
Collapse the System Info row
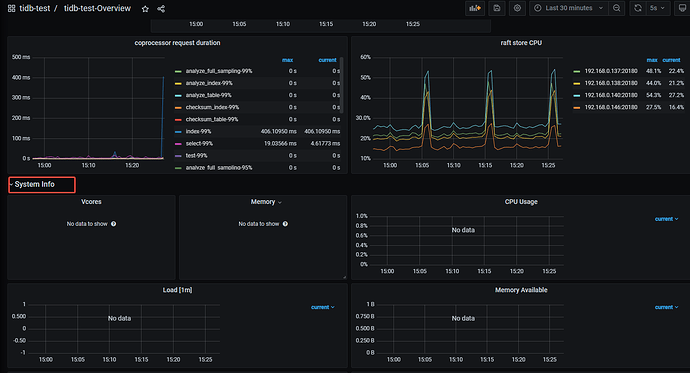pos(34,184)
